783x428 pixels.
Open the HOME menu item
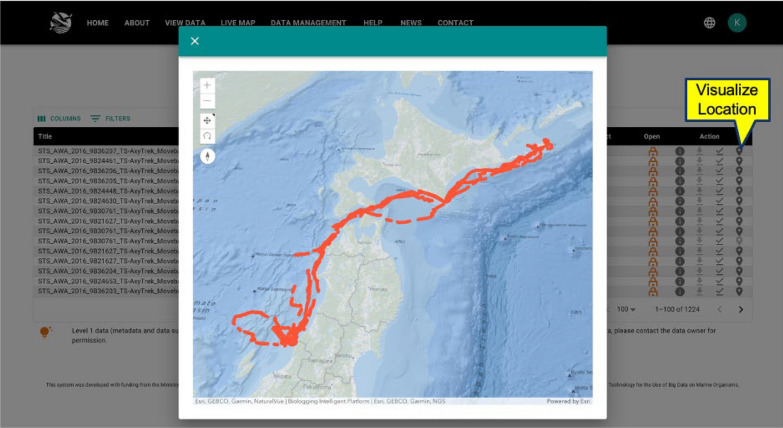[97, 22]
